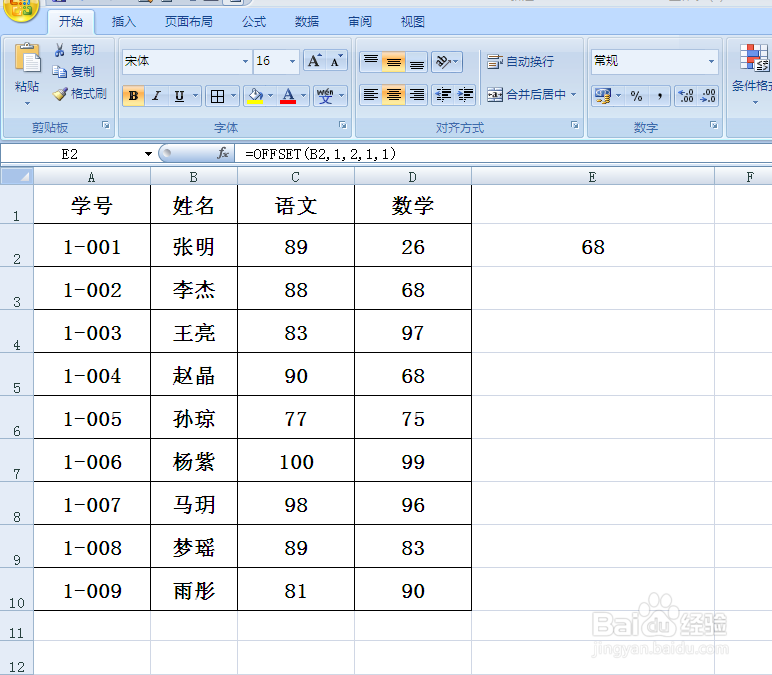Switch to 公式 tab
This screenshot has height=675, width=772.
pyautogui.click(x=254, y=22)
